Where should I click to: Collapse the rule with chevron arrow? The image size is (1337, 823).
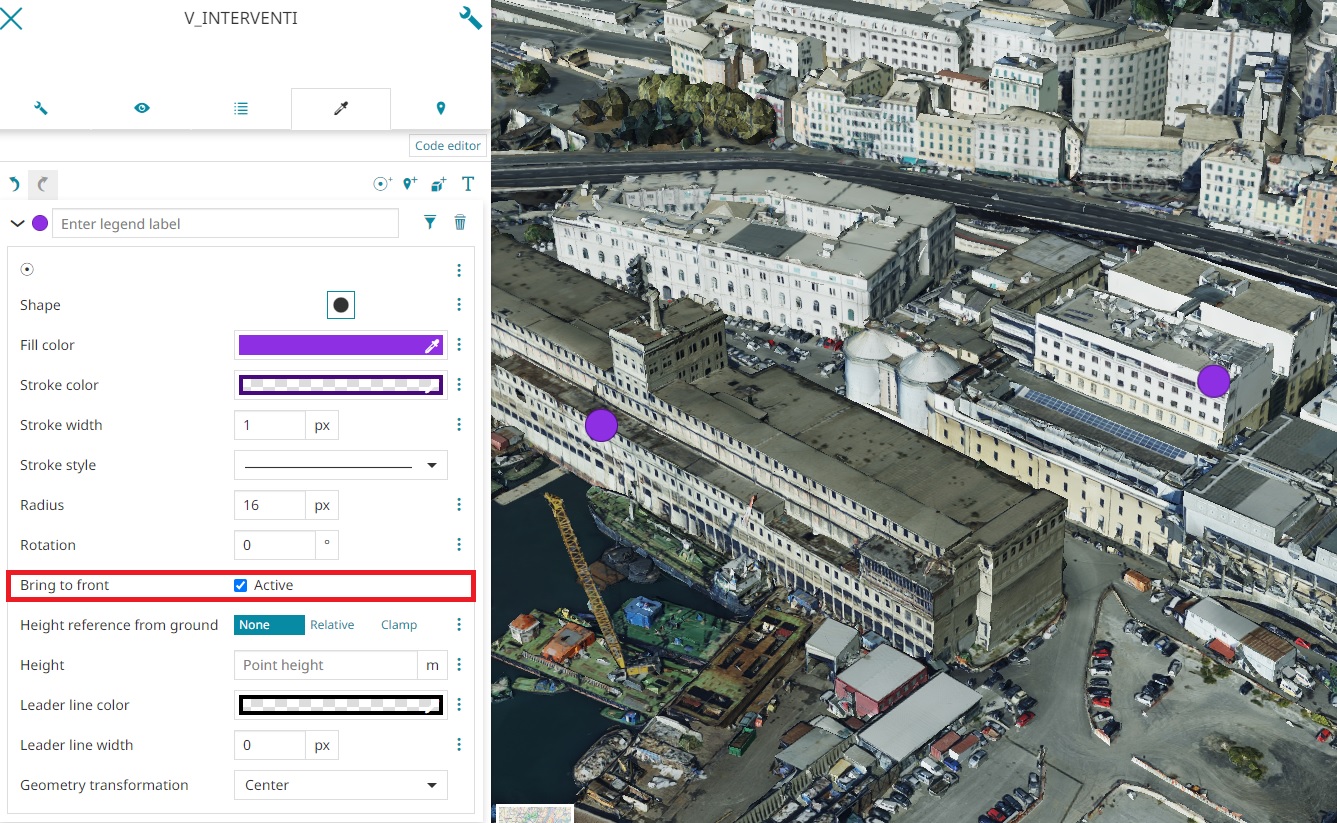click(17, 223)
